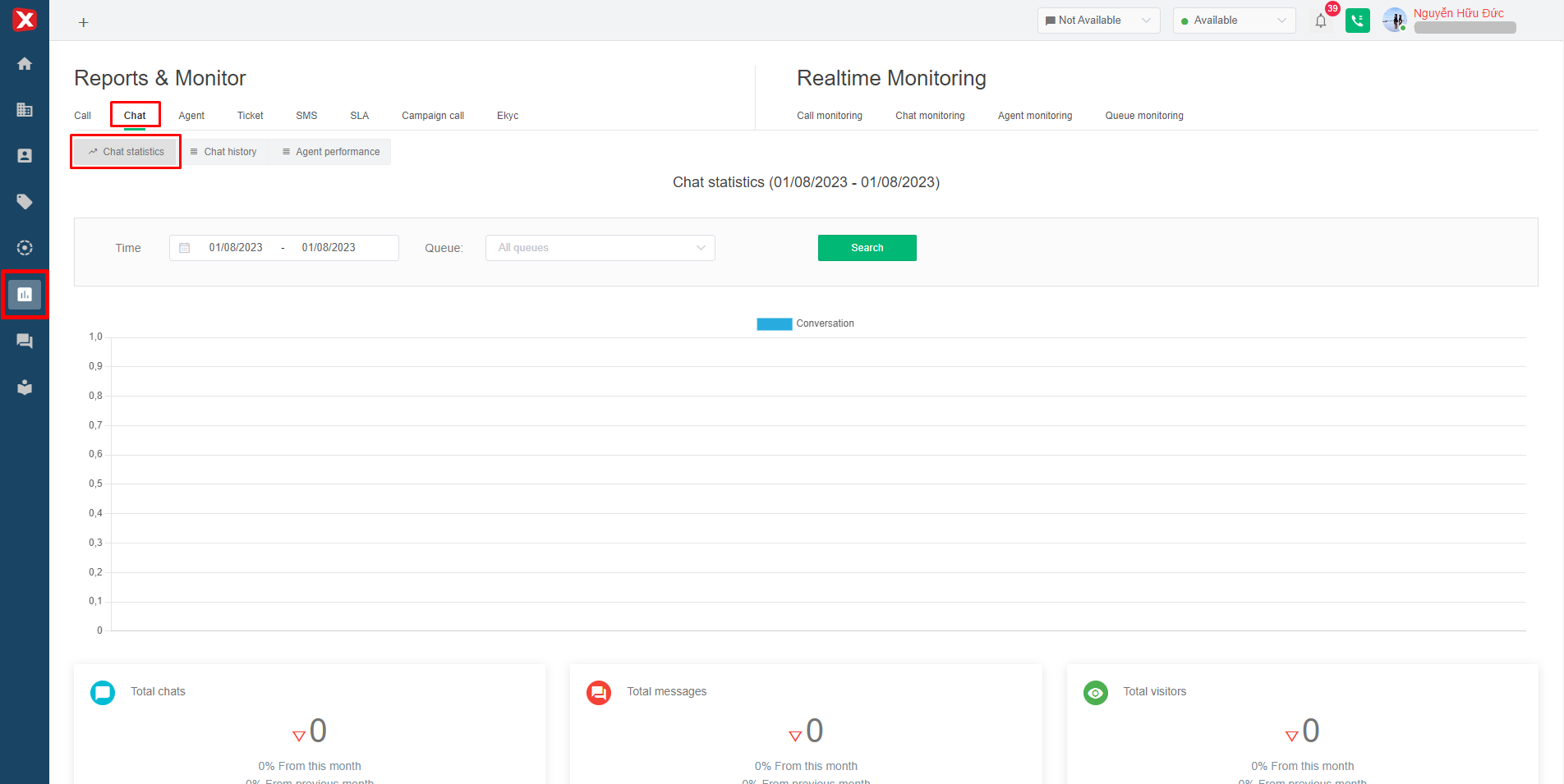The image size is (1564, 784).
Task: Click the start date input field
Action: pos(236,248)
